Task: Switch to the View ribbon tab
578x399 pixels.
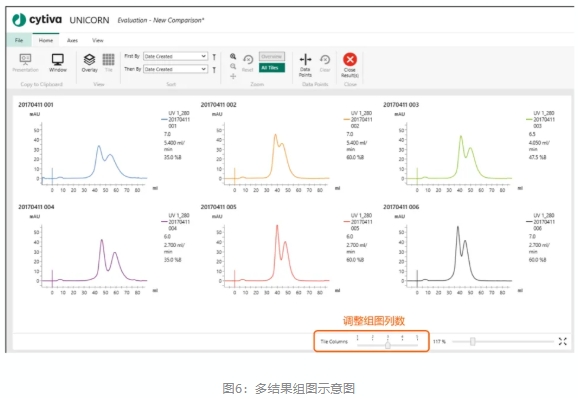Action: point(98,40)
